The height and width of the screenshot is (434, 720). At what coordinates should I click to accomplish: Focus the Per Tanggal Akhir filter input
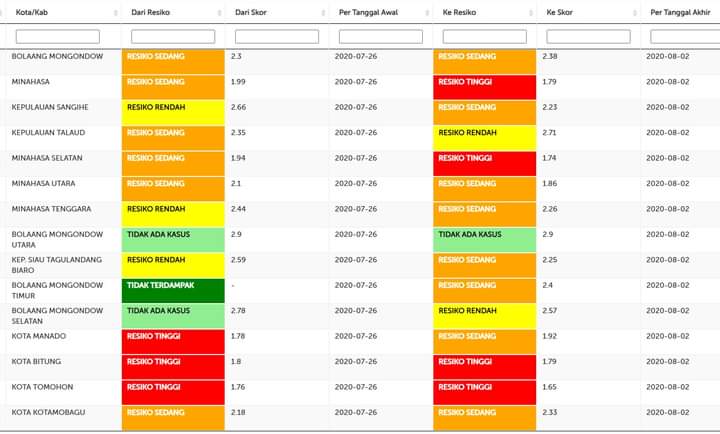coord(685,37)
